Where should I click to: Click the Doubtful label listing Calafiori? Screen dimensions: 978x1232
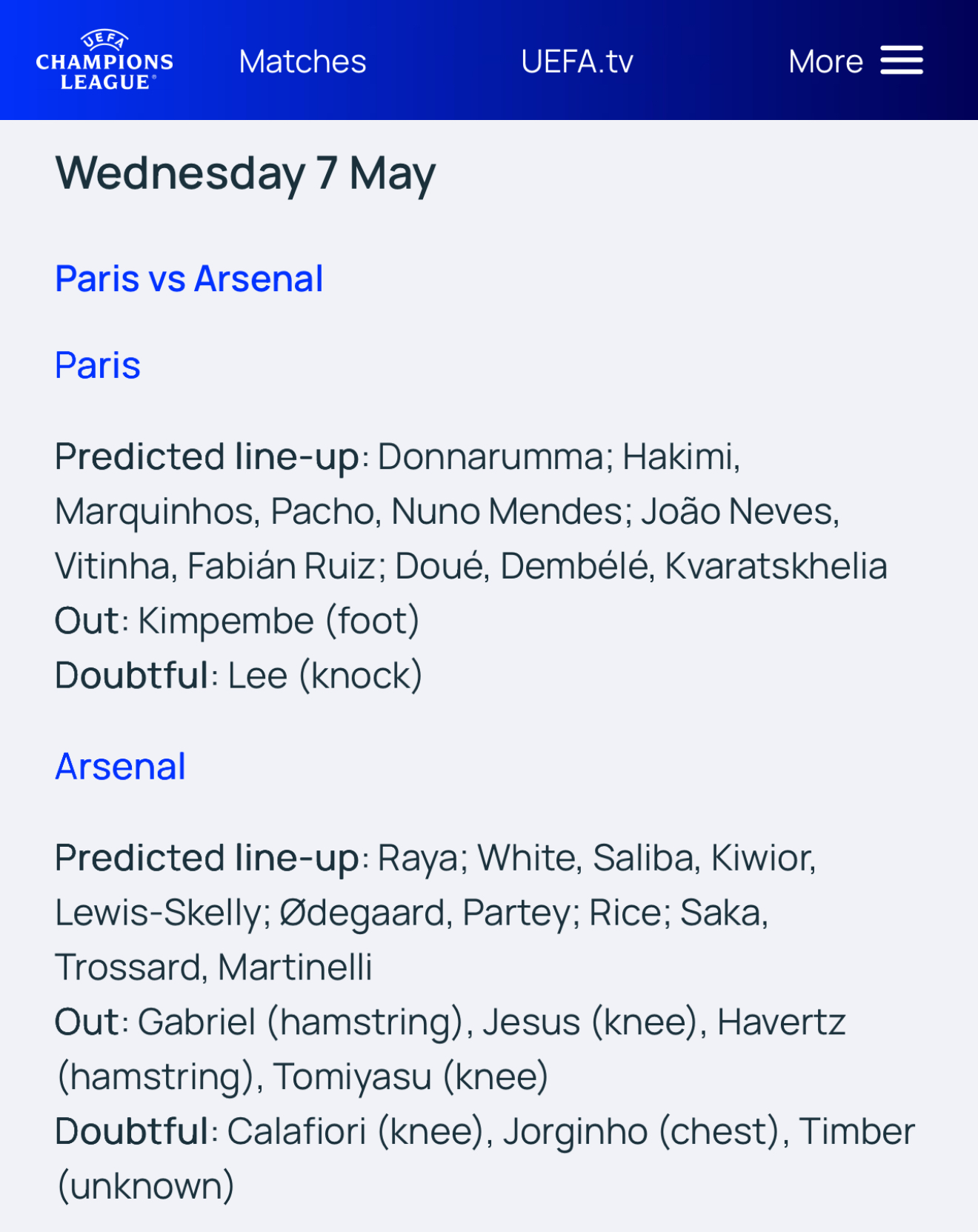(x=131, y=1132)
